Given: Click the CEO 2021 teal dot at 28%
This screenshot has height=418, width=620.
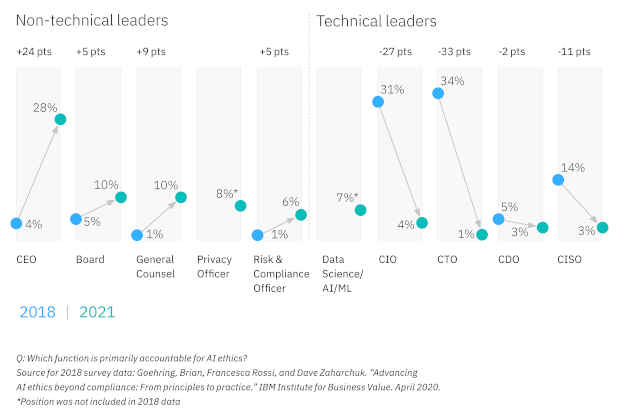Looking at the screenshot, I should (60, 119).
